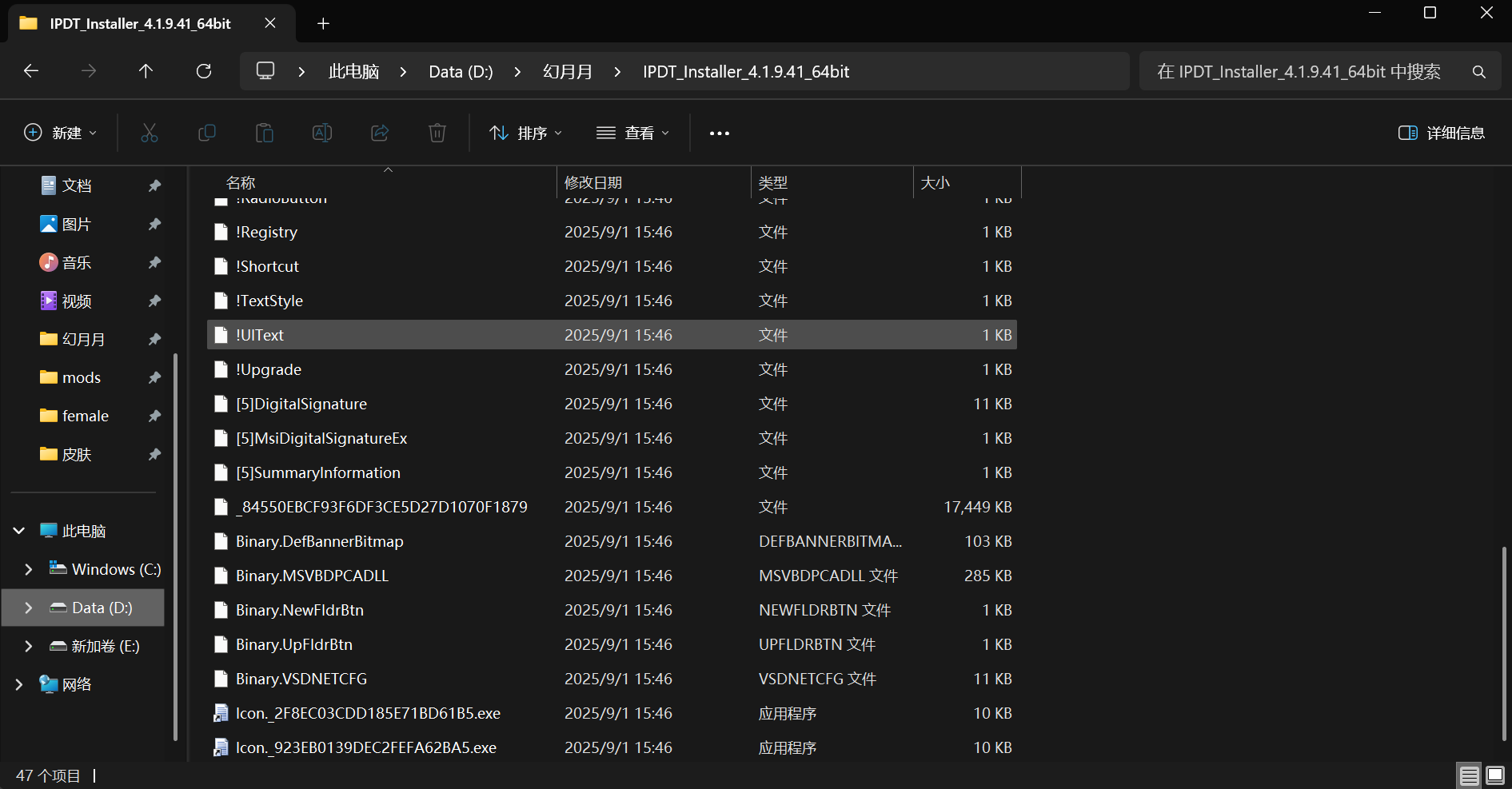Click the Delete trash icon
Image resolution: width=1512 pixels, height=789 pixels.
click(x=437, y=133)
